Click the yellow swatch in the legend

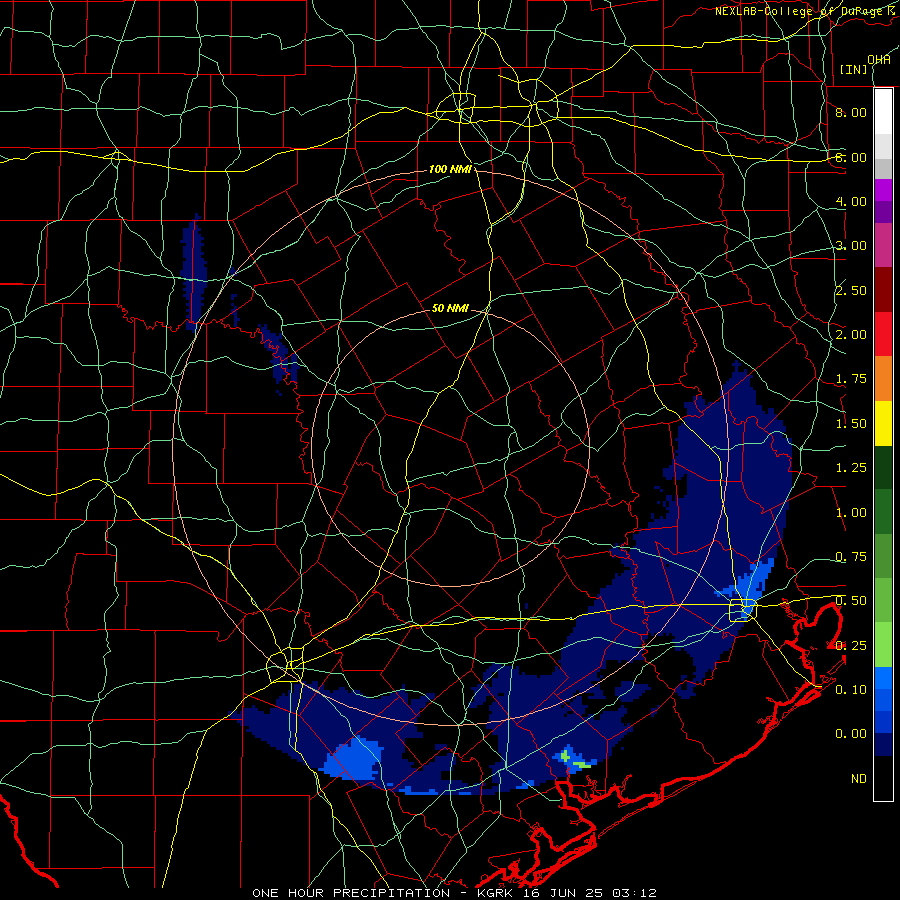pyautogui.click(x=883, y=423)
